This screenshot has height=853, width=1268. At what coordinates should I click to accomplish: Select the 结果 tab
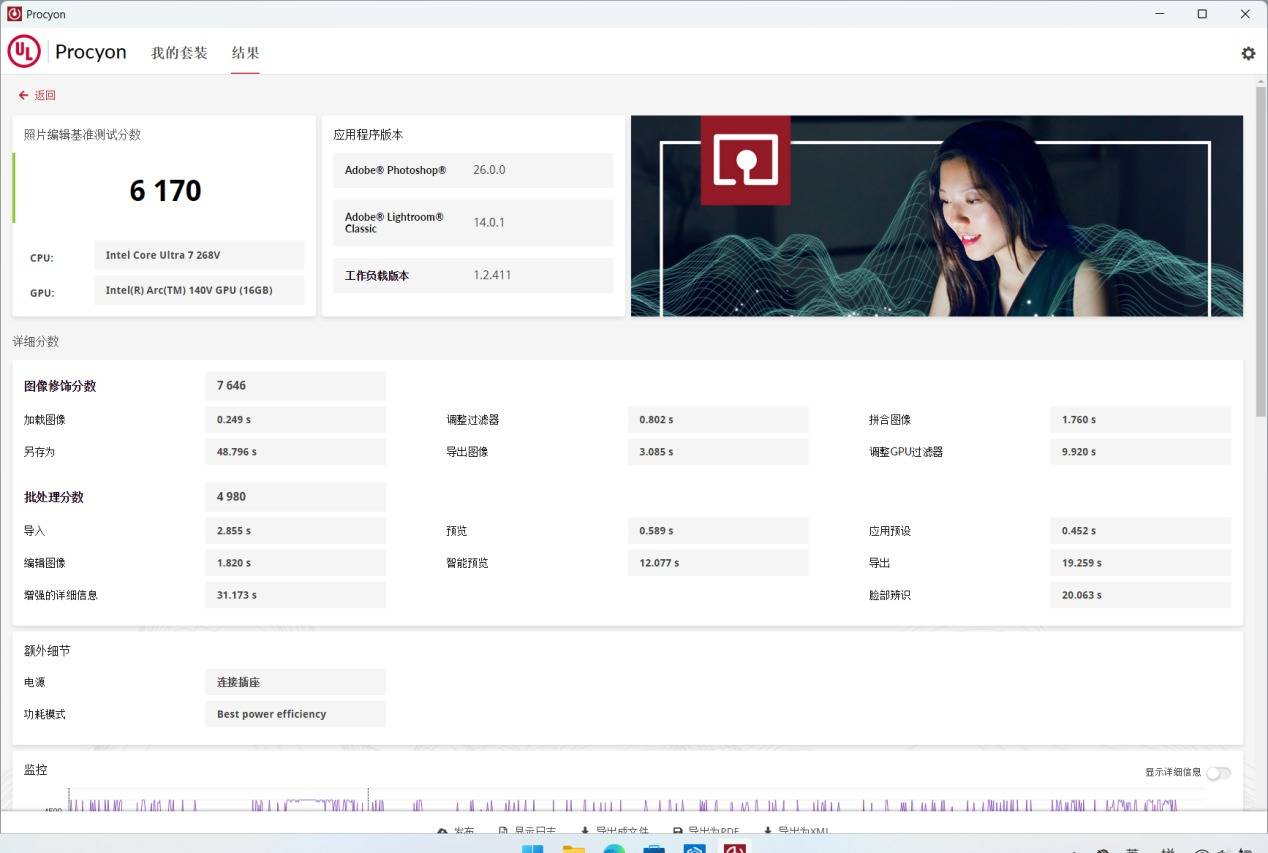(245, 53)
